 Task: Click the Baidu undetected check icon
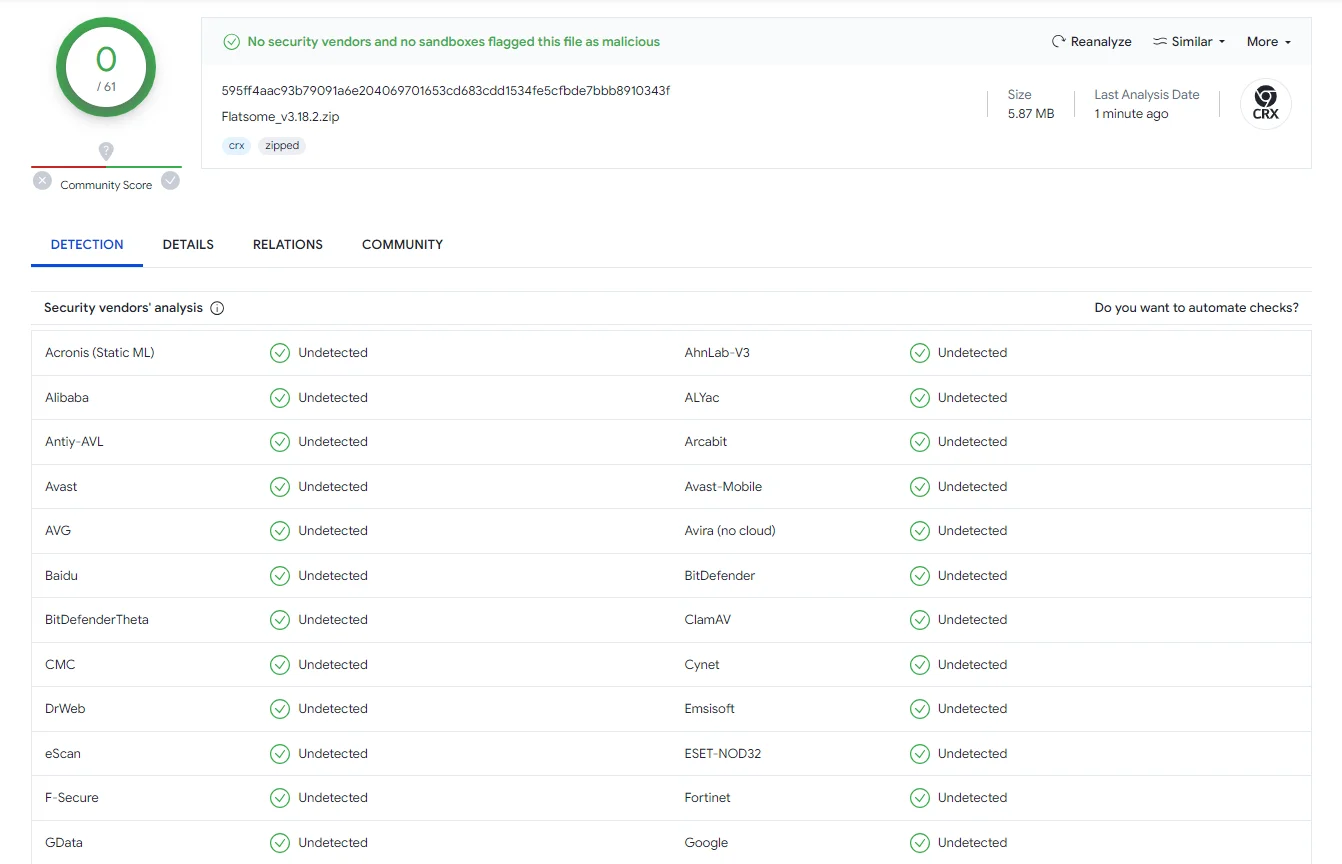[x=280, y=576]
